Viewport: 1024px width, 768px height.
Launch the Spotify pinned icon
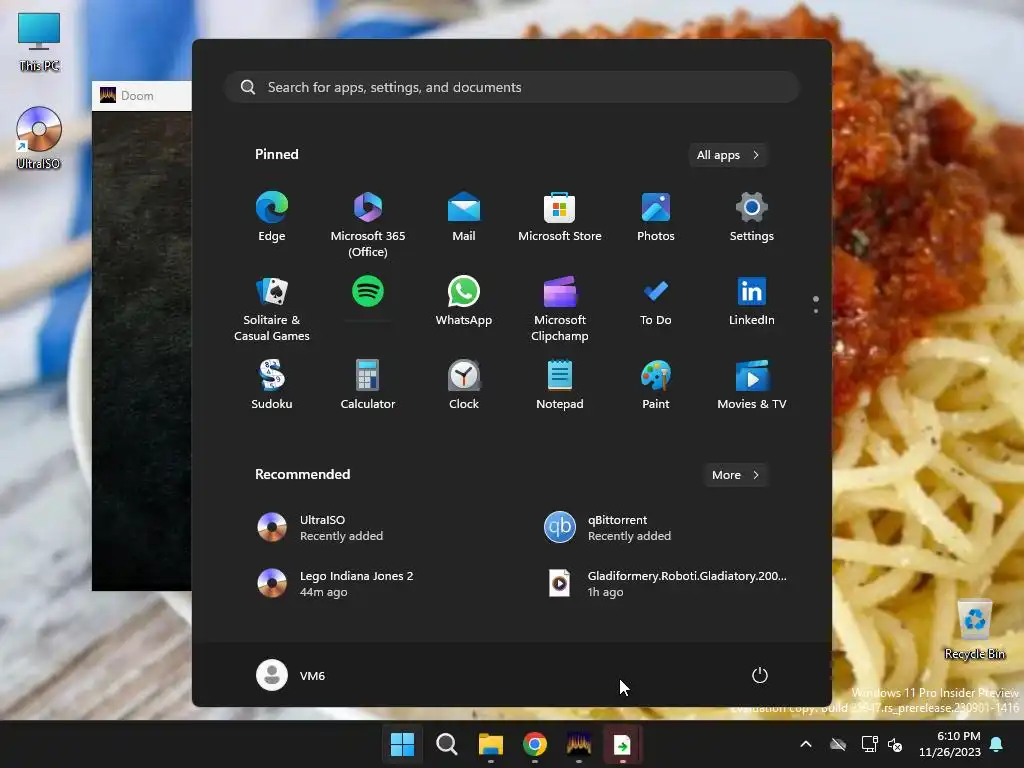pyautogui.click(x=368, y=292)
